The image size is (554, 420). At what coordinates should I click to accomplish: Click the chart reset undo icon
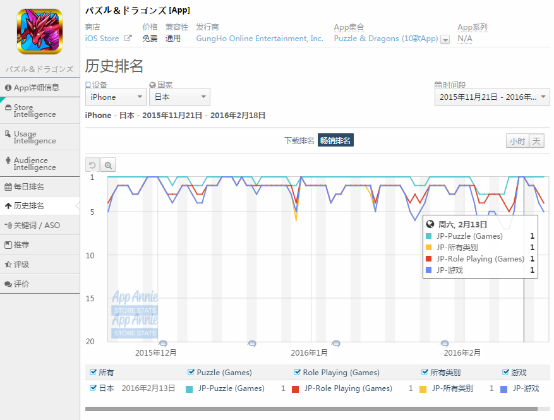pyautogui.click(x=92, y=165)
